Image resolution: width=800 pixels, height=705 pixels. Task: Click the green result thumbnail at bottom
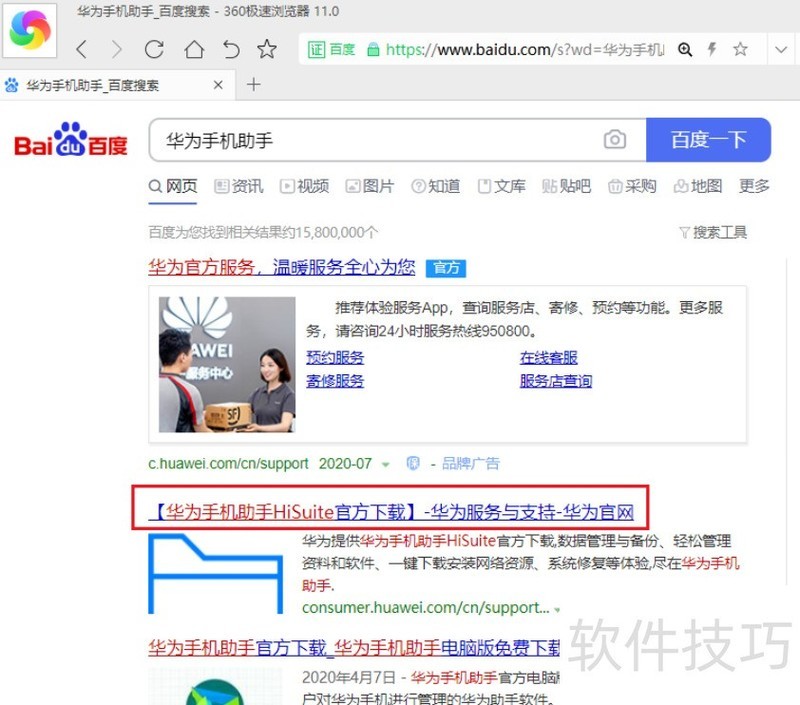click(x=215, y=686)
